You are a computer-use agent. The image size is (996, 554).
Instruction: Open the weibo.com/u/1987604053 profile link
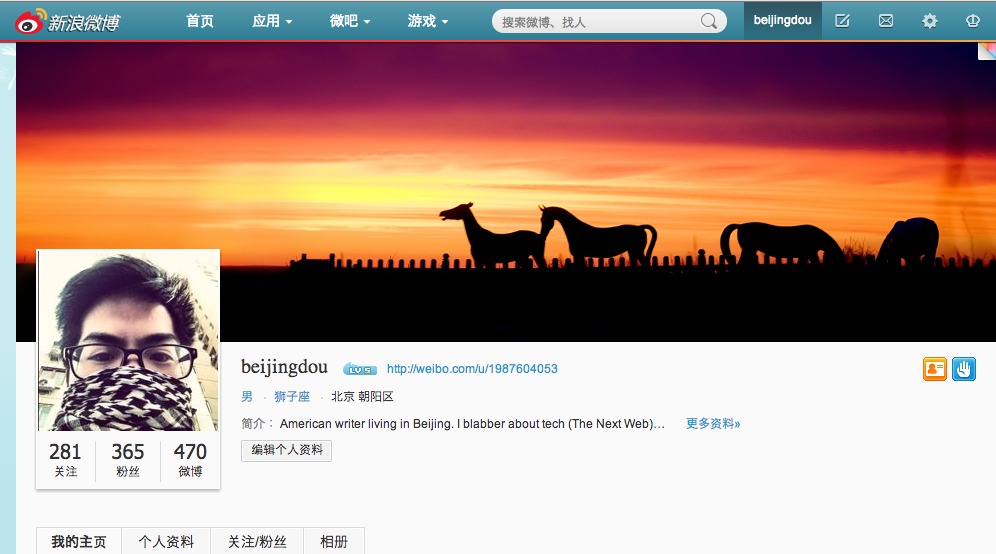coord(472,368)
